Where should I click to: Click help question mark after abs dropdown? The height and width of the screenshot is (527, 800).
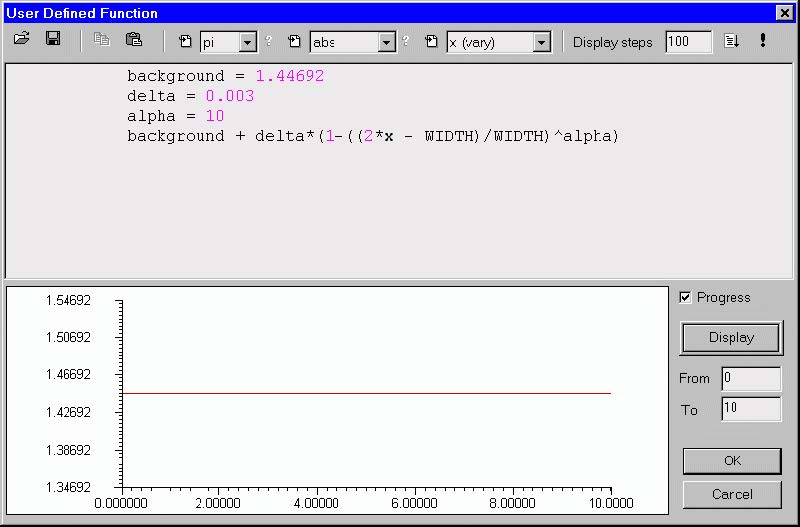tap(406, 41)
